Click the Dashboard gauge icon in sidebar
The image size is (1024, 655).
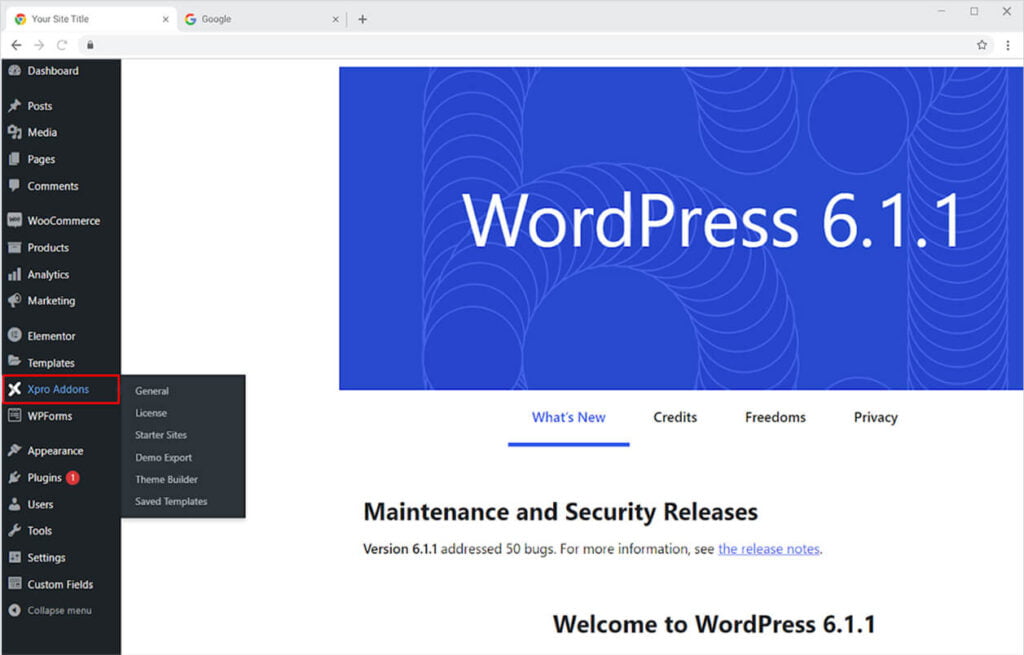click(x=14, y=71)
